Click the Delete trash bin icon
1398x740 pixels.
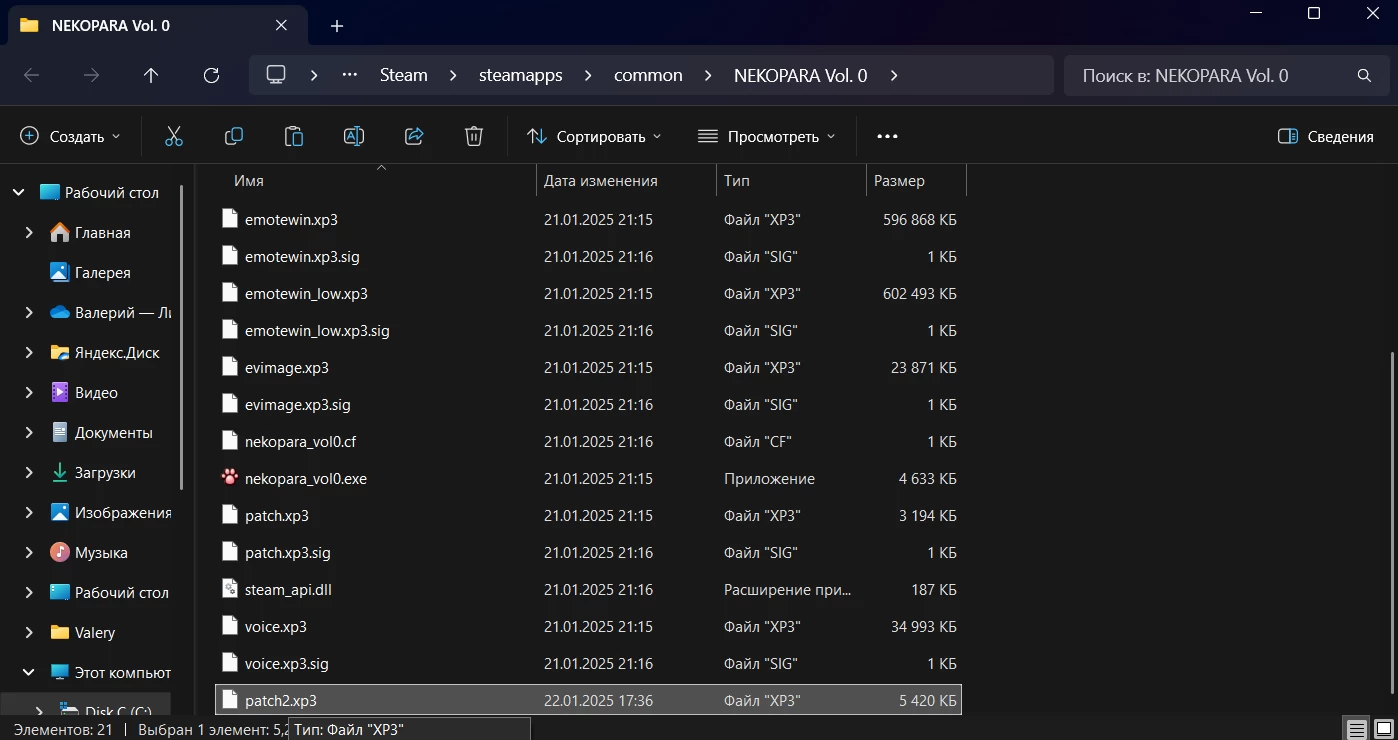pos(474,136)
